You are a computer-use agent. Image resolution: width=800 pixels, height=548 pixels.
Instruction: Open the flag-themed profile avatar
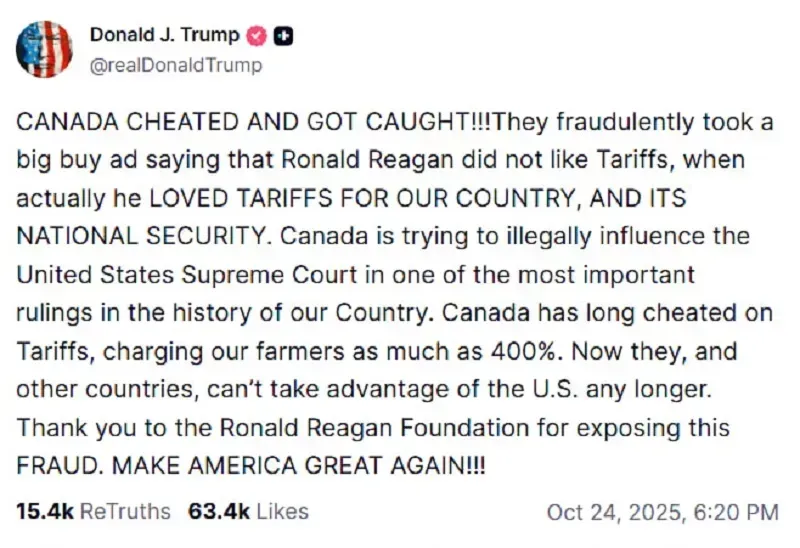tap(45, 49)
